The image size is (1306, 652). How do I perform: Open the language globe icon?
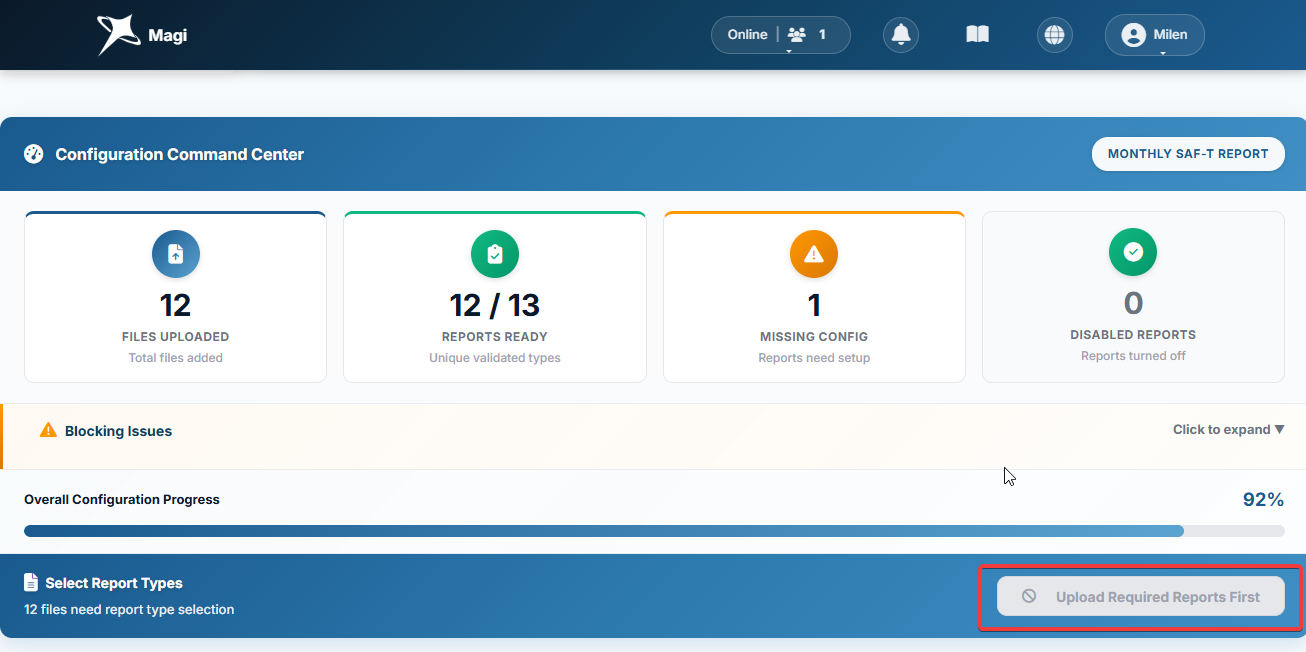(1054, 35)
